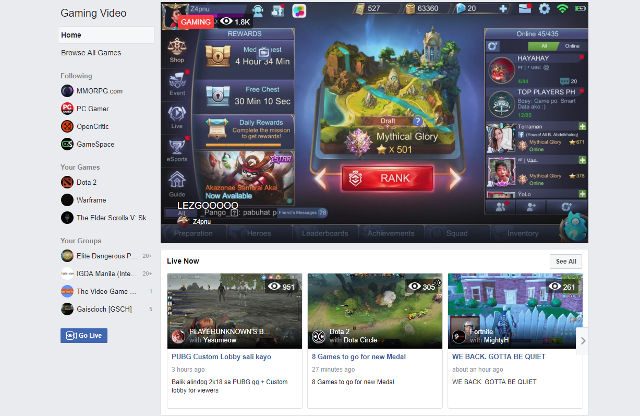Go to the previous game mode arrow
Screen dimensions: 640x416
321,178
